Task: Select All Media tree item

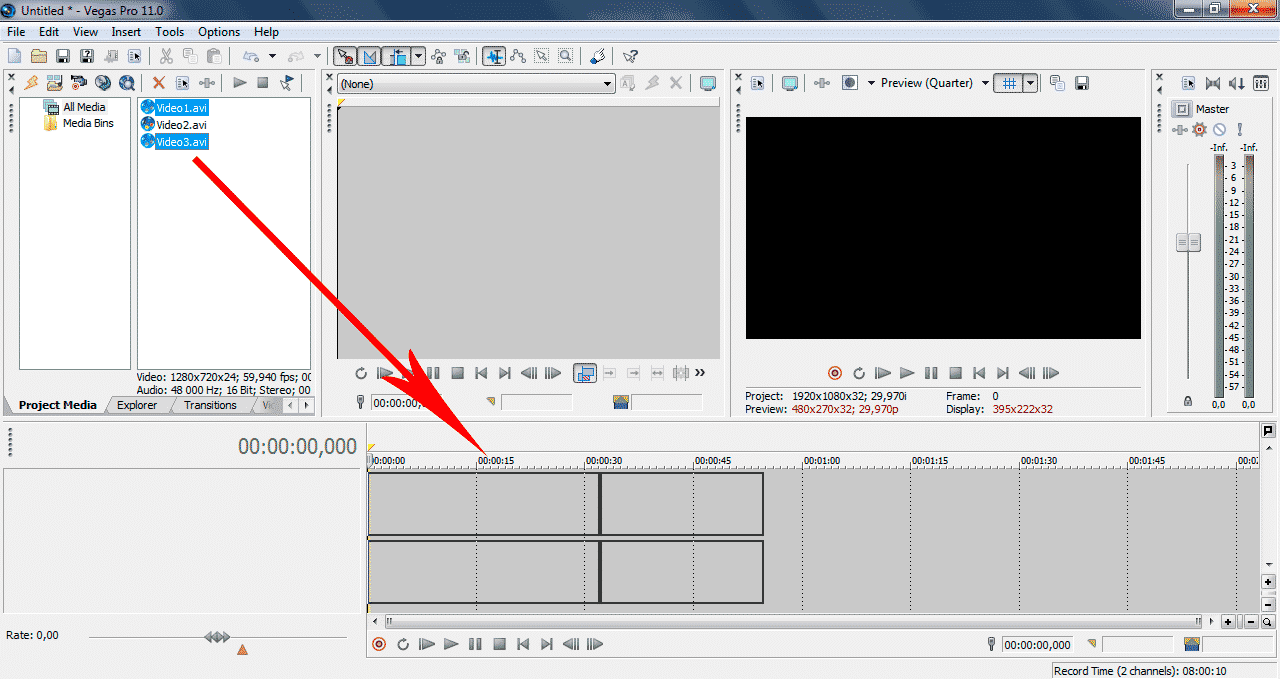Action: 84,107
